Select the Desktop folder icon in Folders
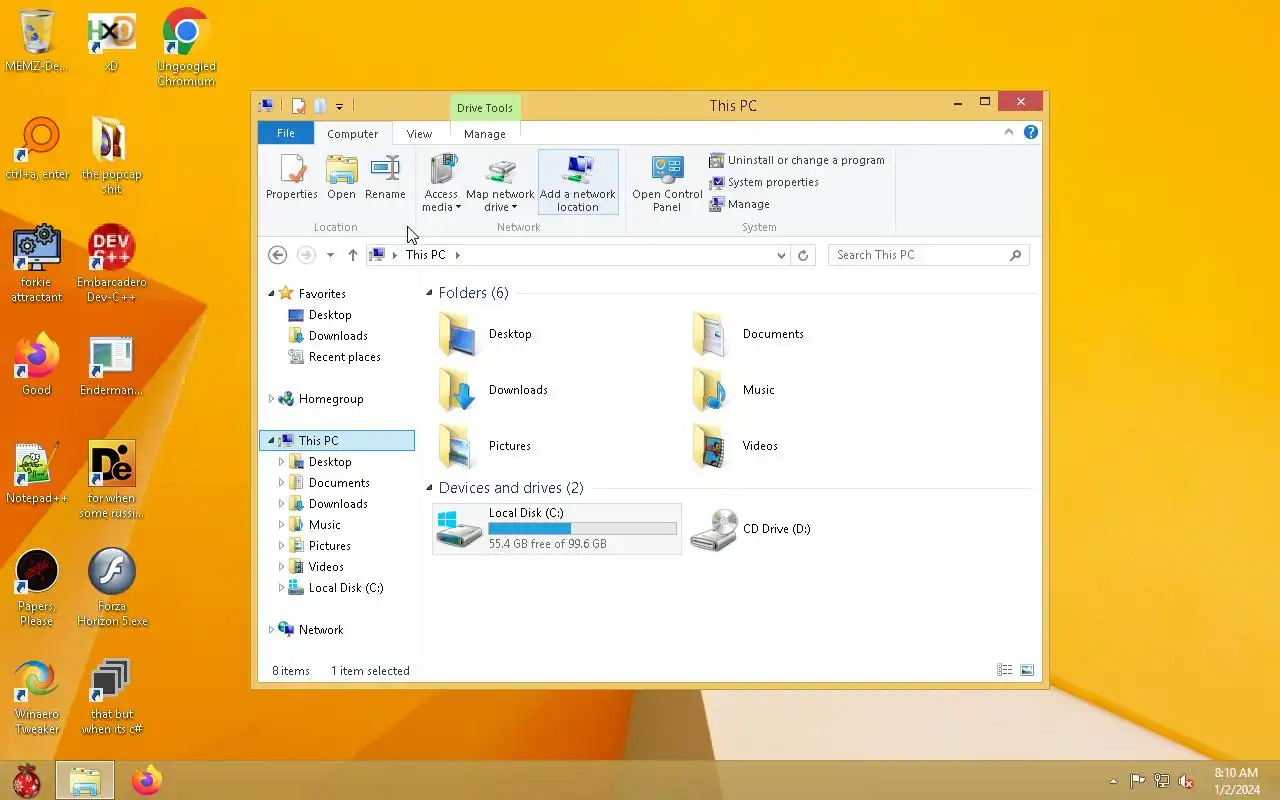1280x800 pixels. pos(460,334)
